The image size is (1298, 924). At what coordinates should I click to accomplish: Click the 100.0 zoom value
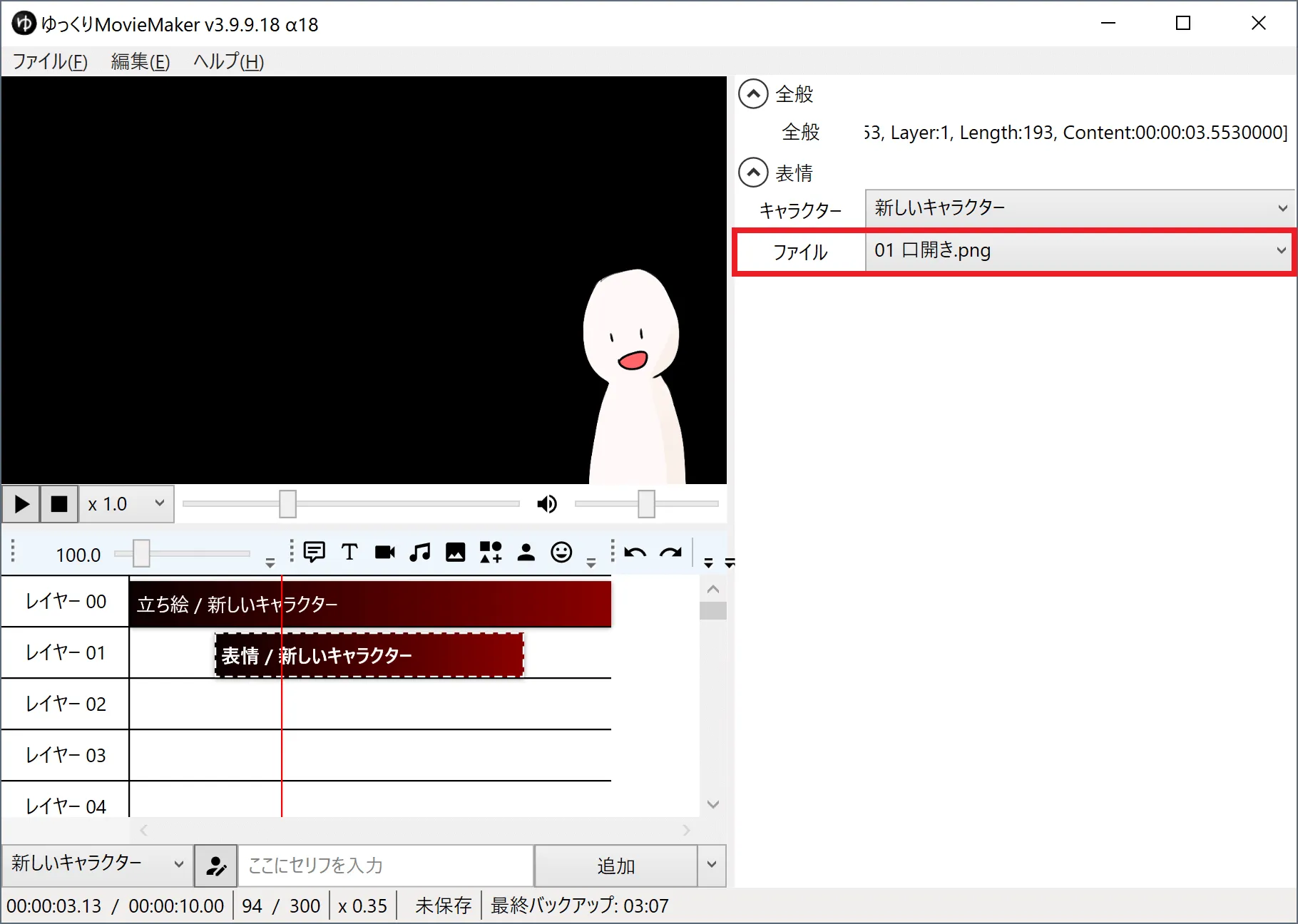[78, 555]
